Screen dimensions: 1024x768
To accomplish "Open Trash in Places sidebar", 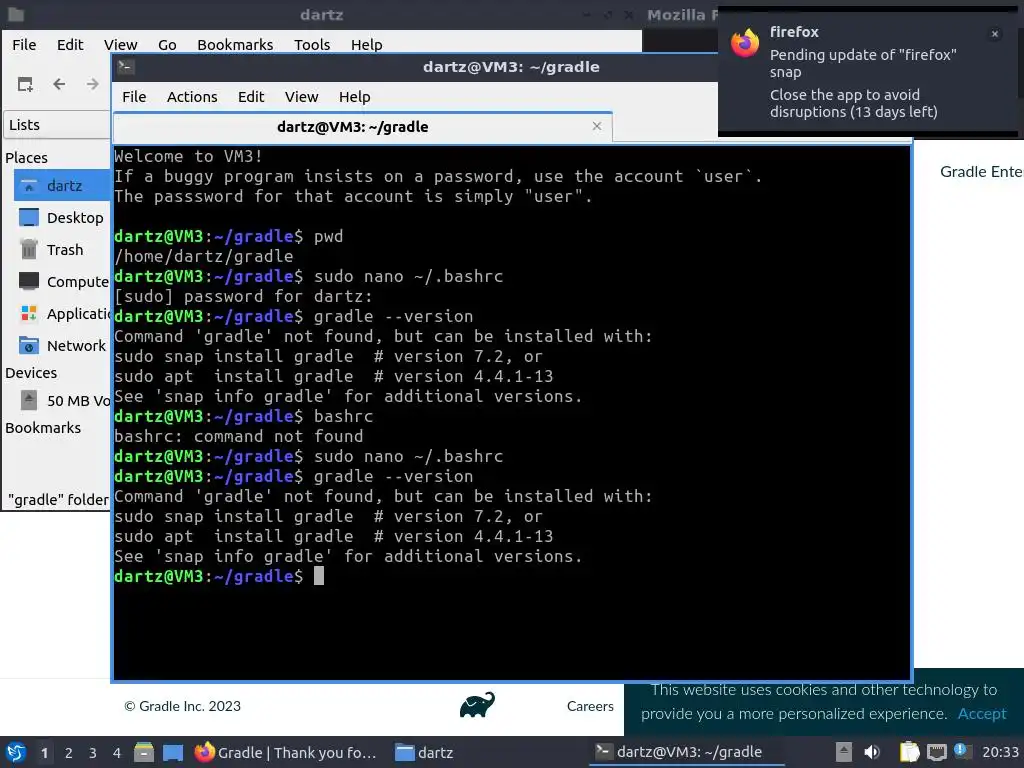I will (61, 249).
